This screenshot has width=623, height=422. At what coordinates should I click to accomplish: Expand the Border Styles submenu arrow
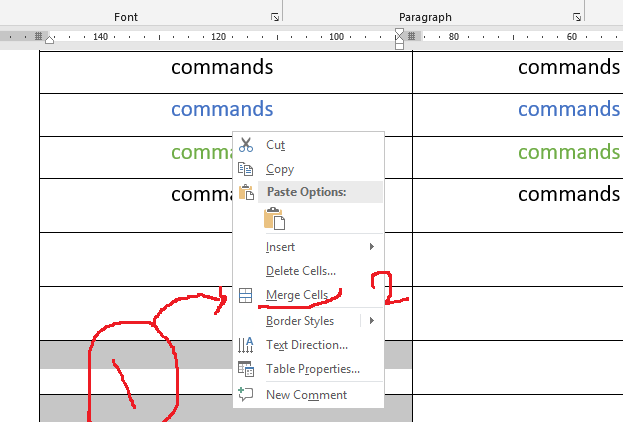click(372, 321)
